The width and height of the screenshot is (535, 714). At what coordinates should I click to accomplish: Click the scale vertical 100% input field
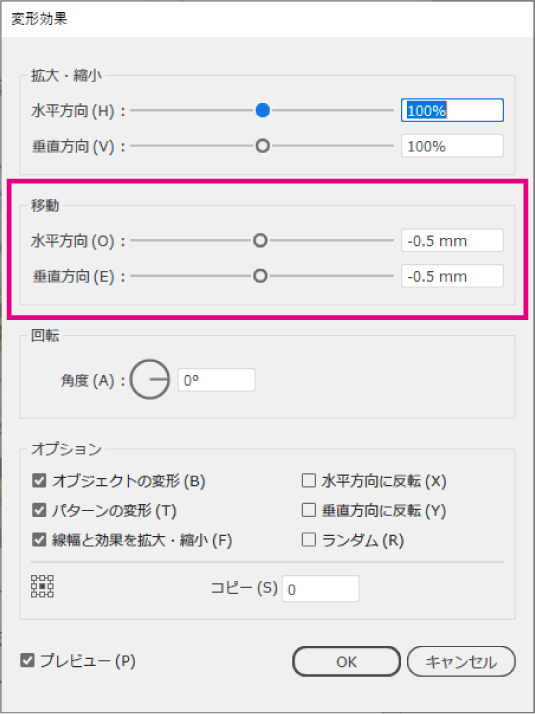coord(452,146)
